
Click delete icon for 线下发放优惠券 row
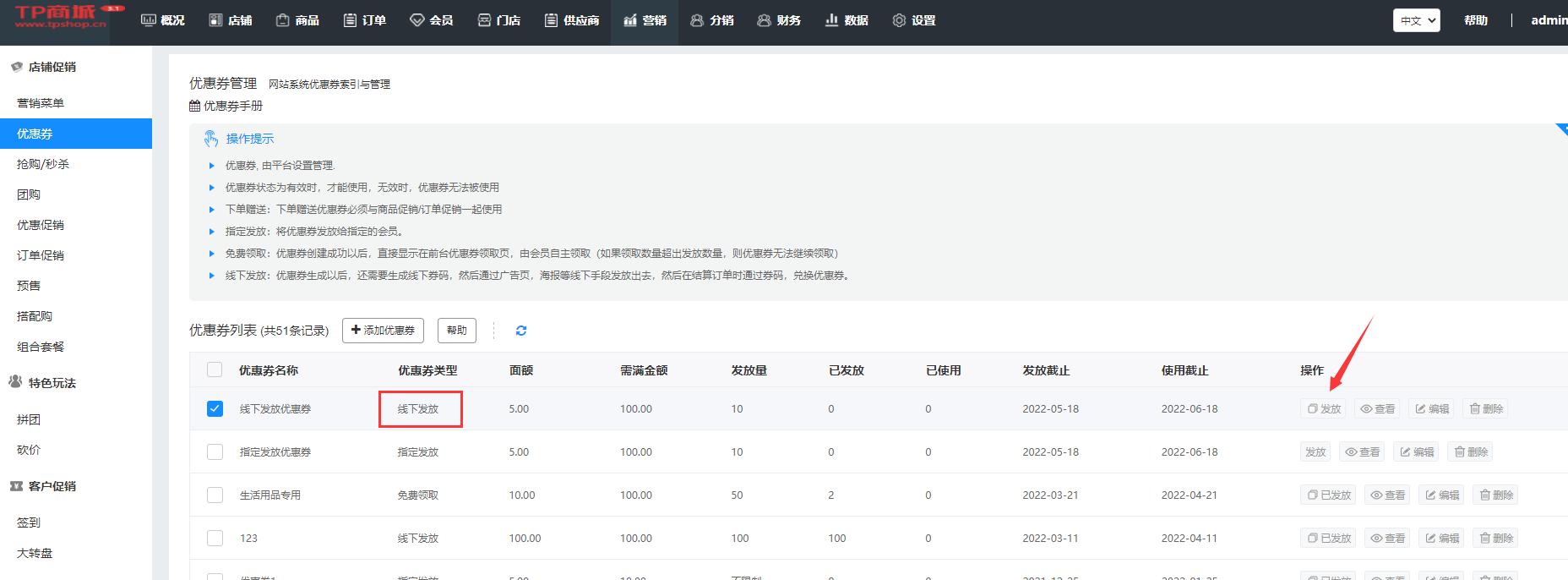click(x=1486, y=409)
